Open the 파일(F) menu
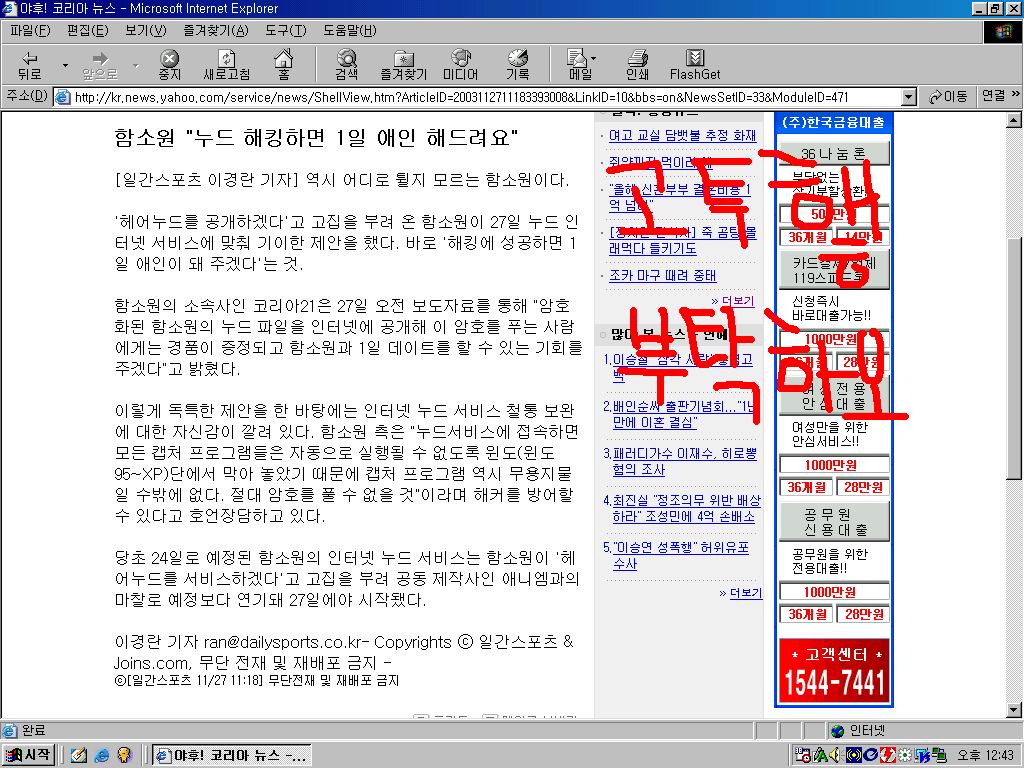Screen dimensions: 1024x768 click(x=30, y=31)
